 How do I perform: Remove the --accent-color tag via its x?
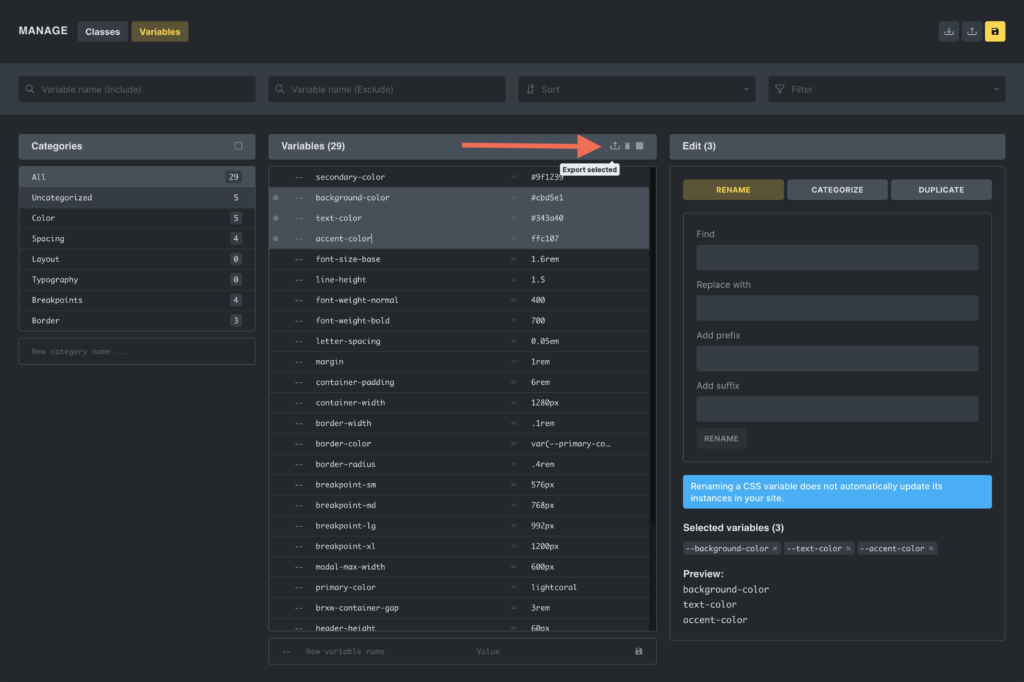[x=931, y=549]
